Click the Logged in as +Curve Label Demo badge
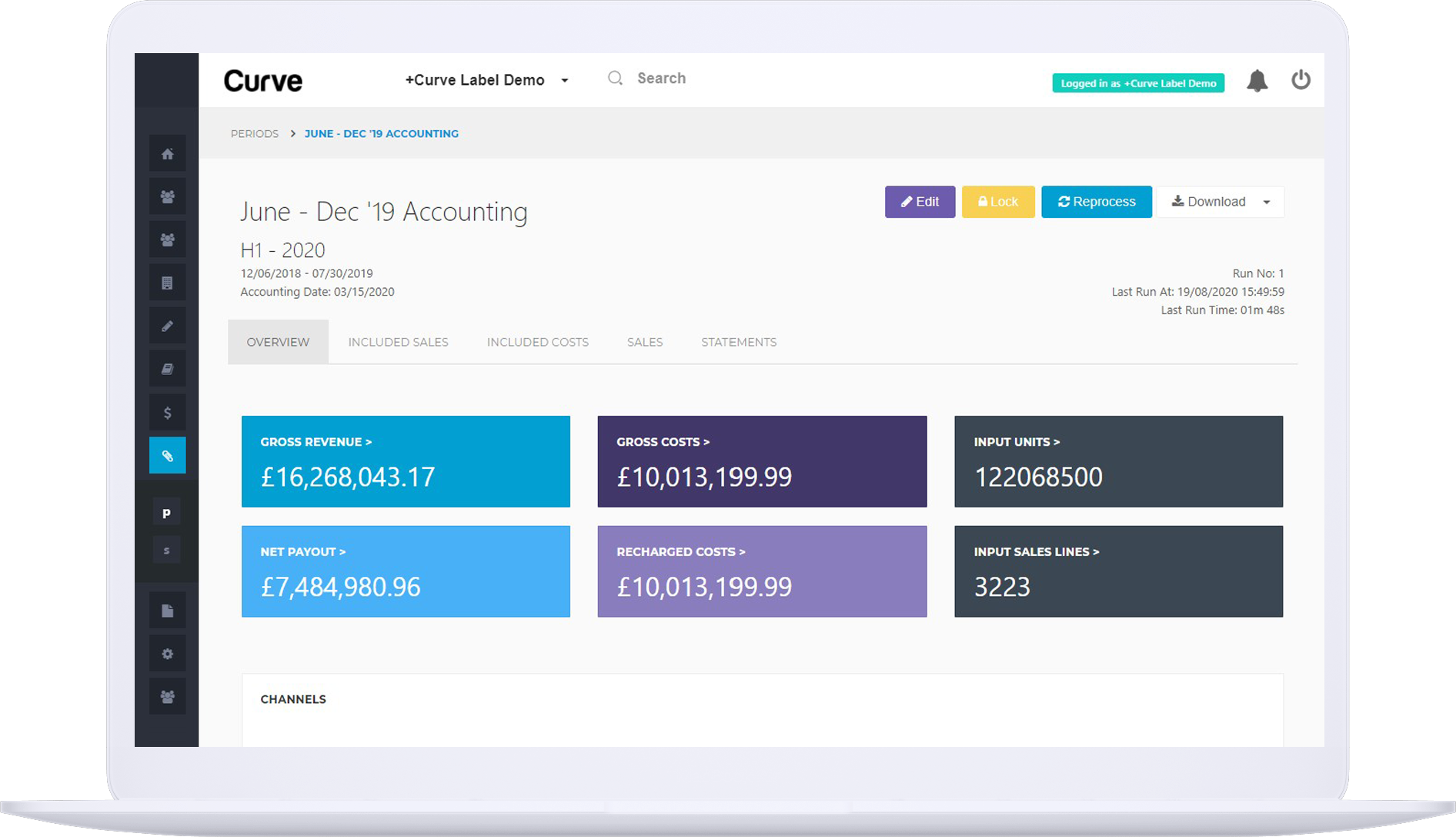The width and height of the screenshot is (1456, 837). pos(1138,83)
